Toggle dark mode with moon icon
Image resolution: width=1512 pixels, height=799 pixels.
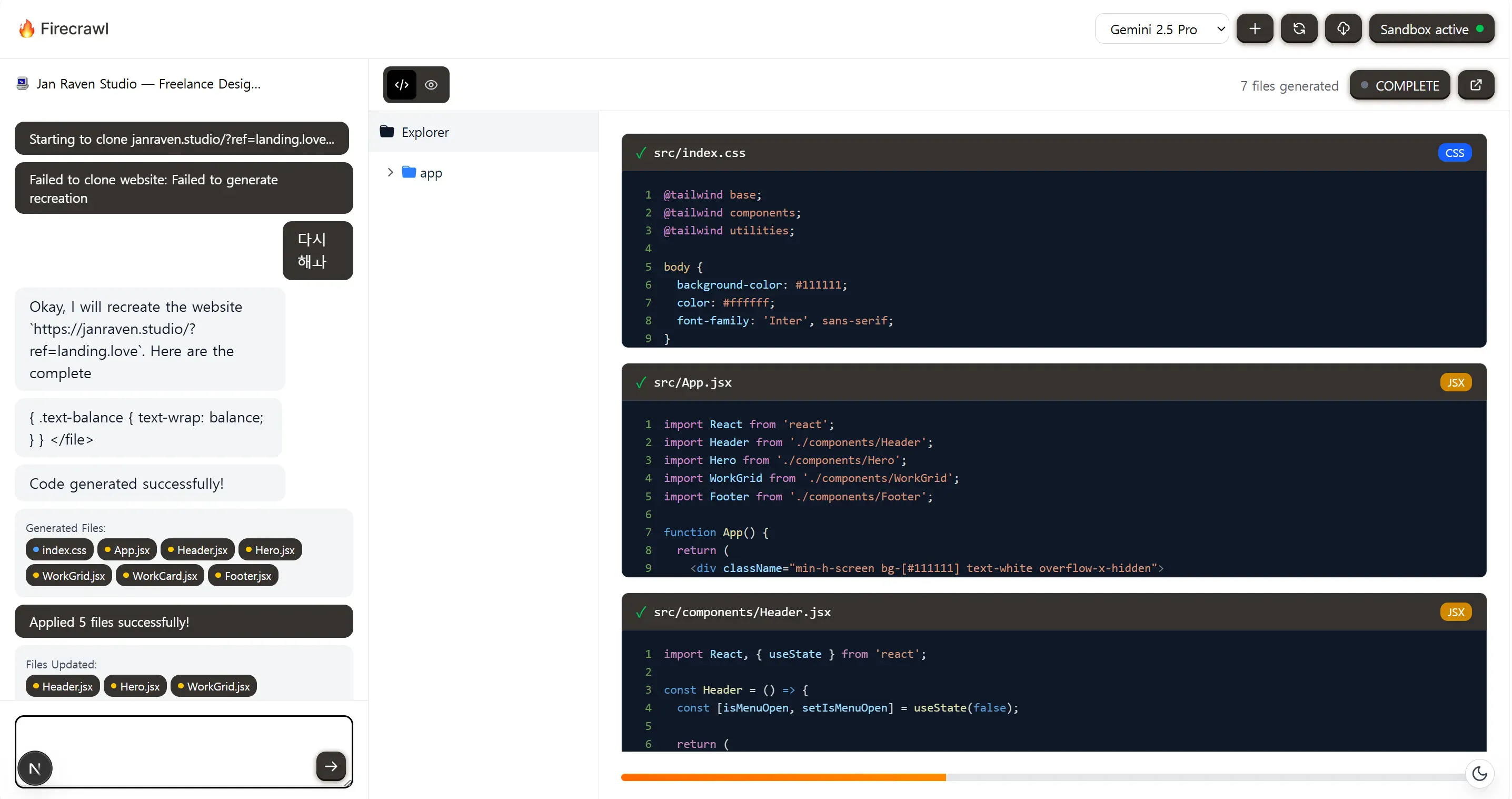(1479, 774)
